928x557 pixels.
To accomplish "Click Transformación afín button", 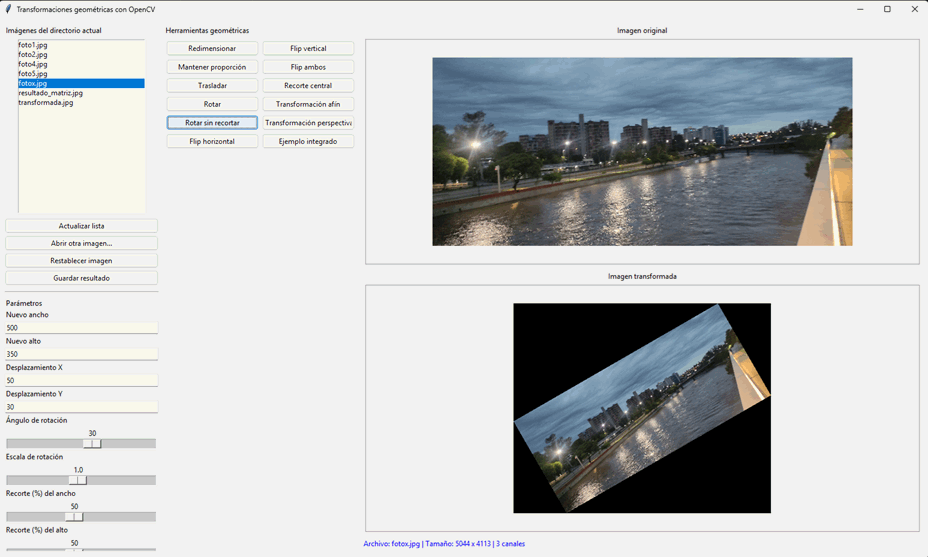I will click(x=308, y=104).
